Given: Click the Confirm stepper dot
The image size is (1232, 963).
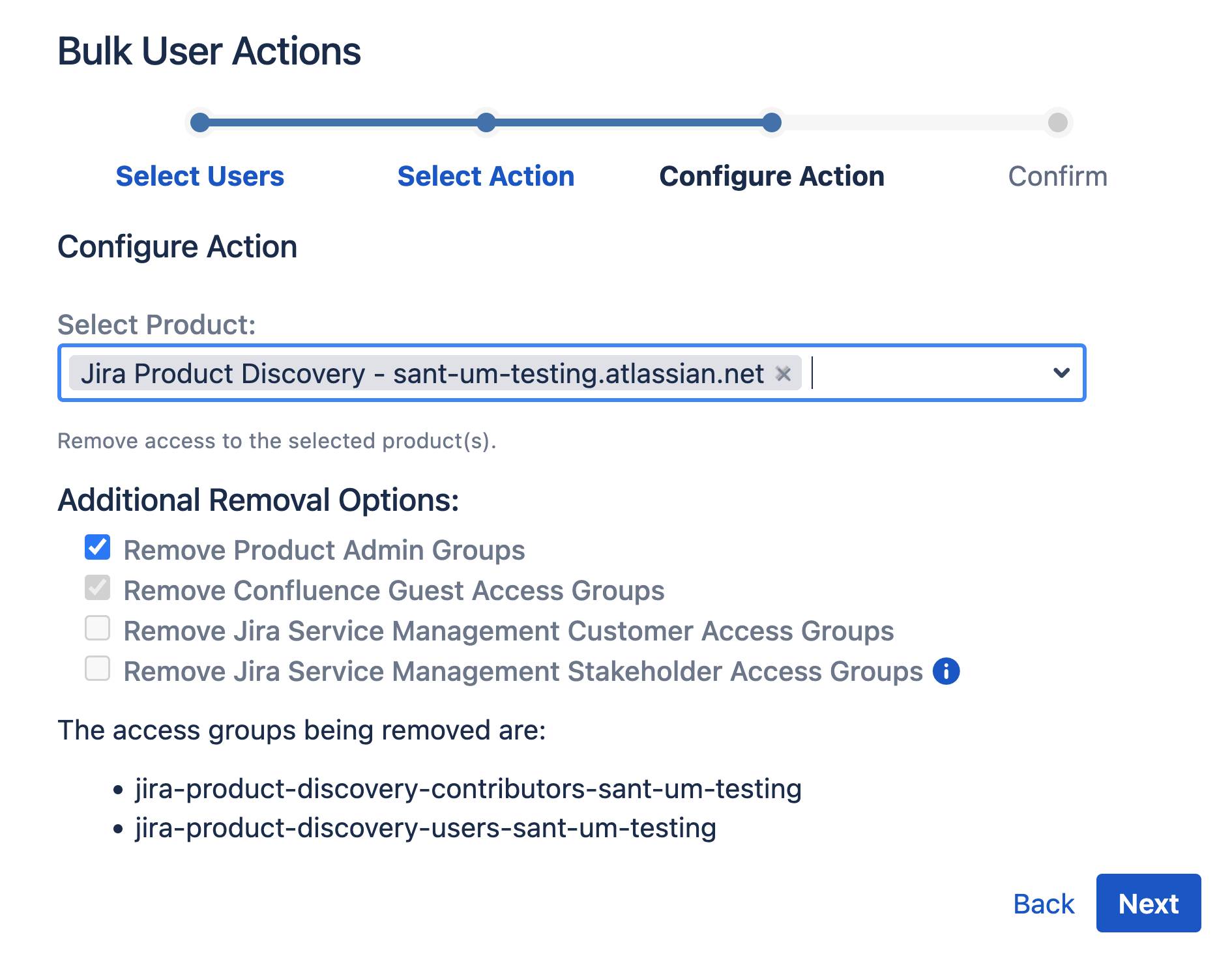Looking at the screenshot, I should pos(1057,122).
